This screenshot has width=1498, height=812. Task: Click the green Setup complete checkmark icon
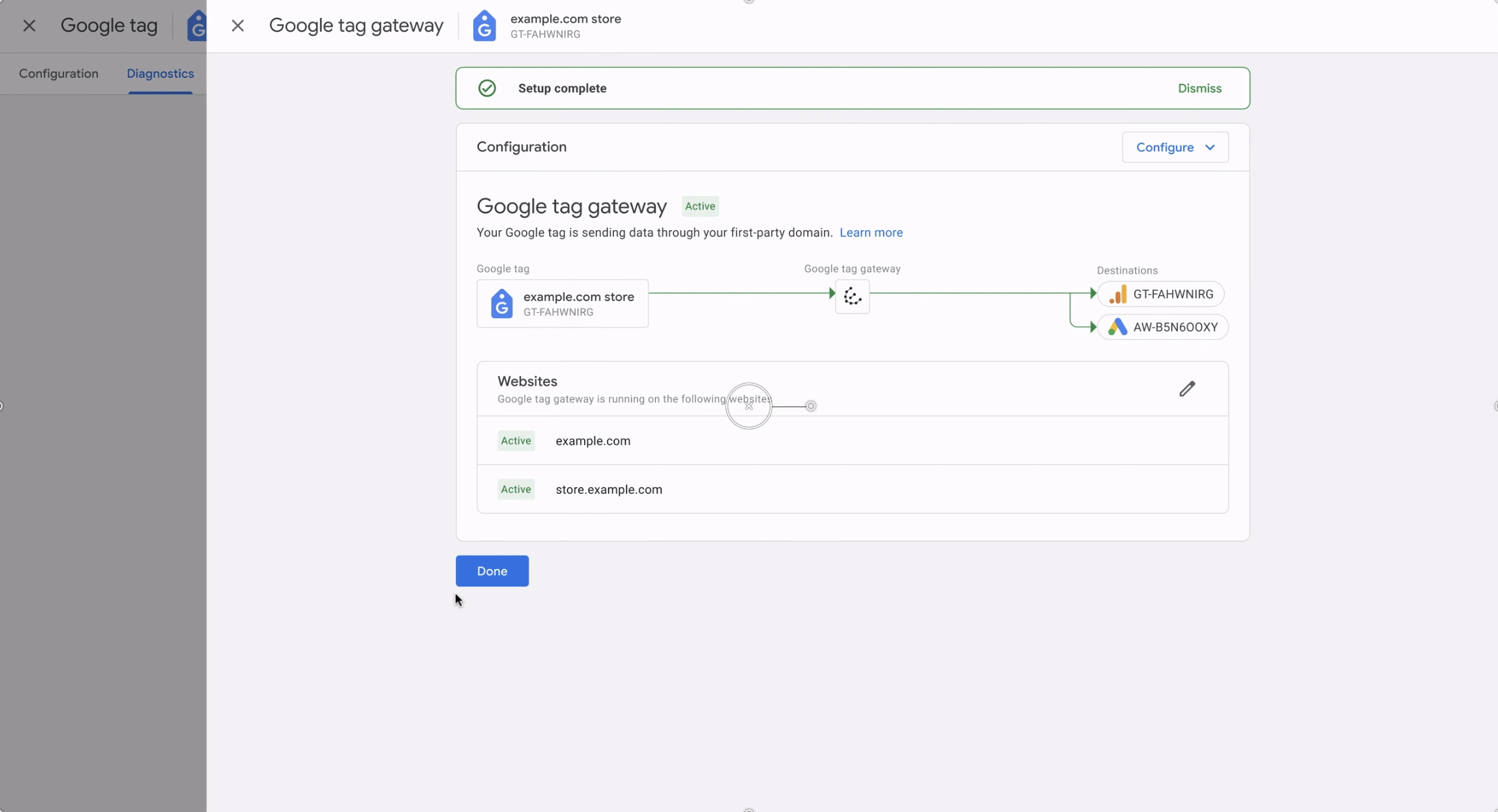pos(487,88)
